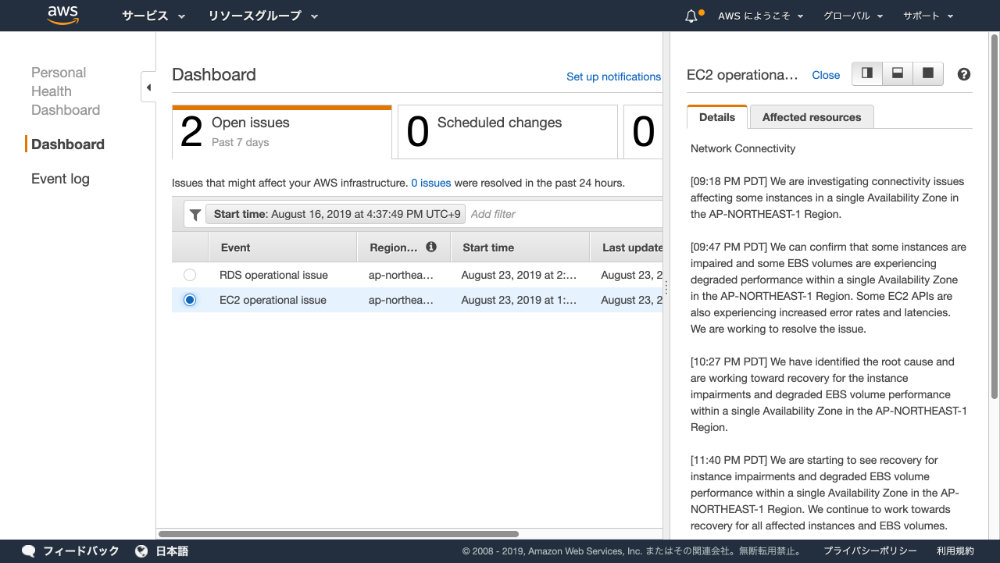Viewport: 1000px width, 563px height.
Task: Click the RDS row region cell
Action: coord(401,275)
